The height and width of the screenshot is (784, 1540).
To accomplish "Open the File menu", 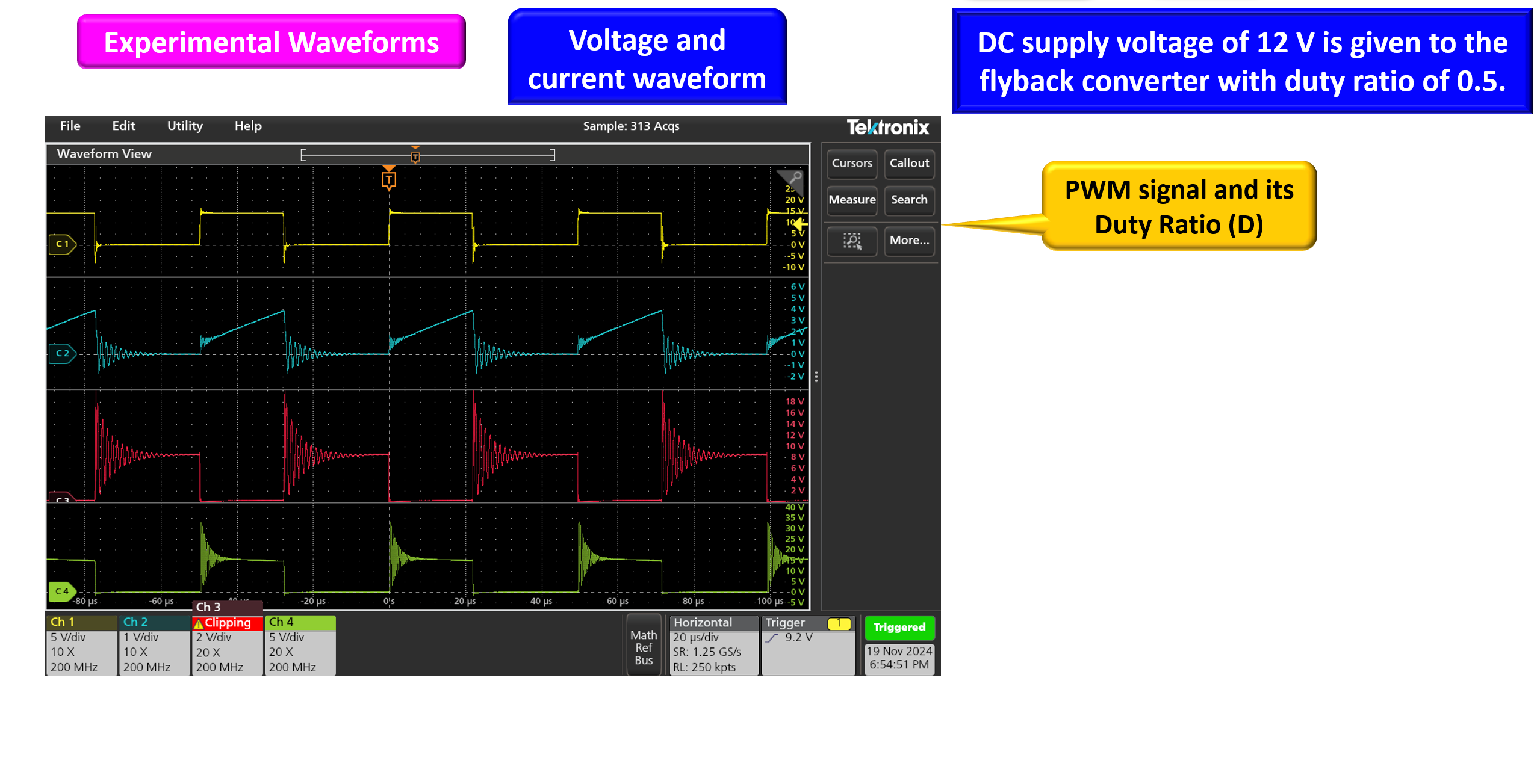I will [x=70, y=126].
